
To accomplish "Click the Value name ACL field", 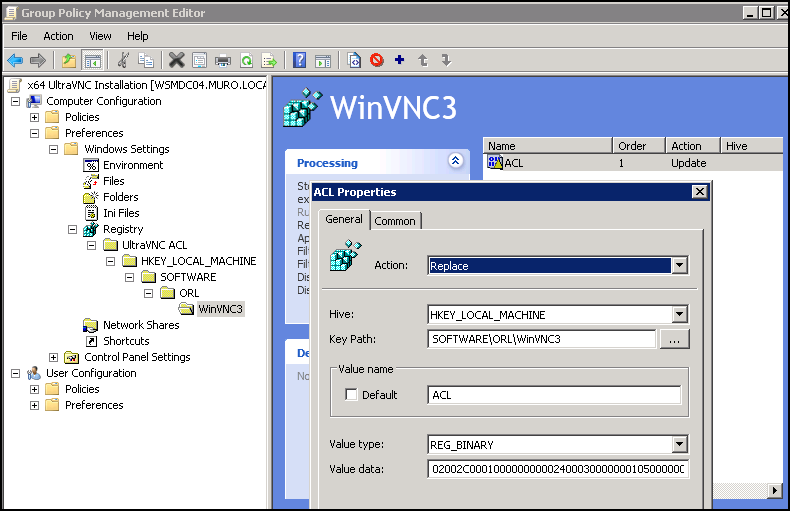I will (554, 395).
